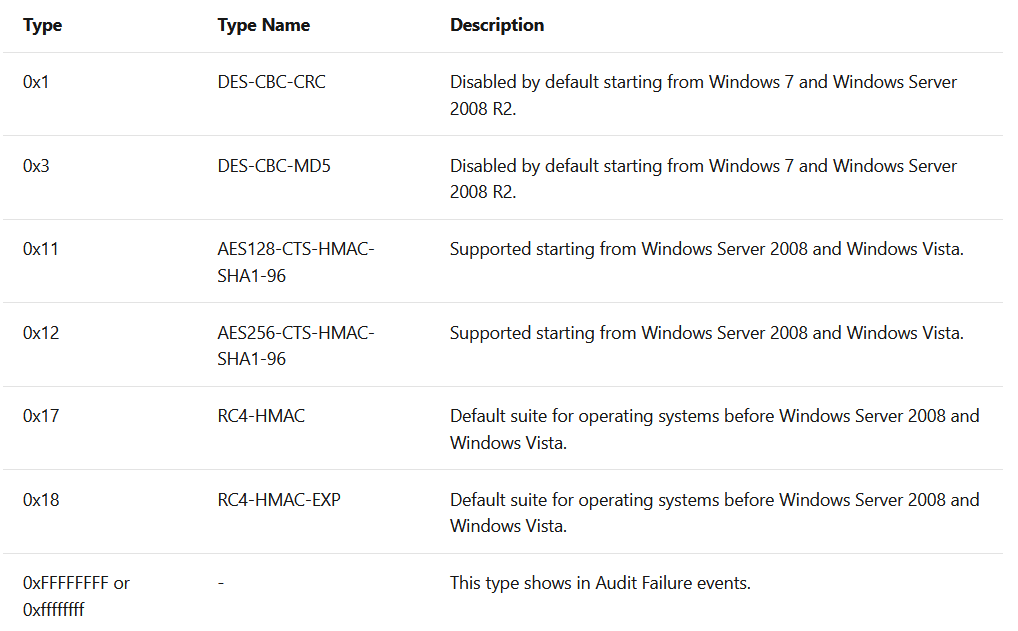Click the 0x1 Disabled by default description
Image resolution: width=1018 pixels, height=631 pixels.
[x=703, y=95]
